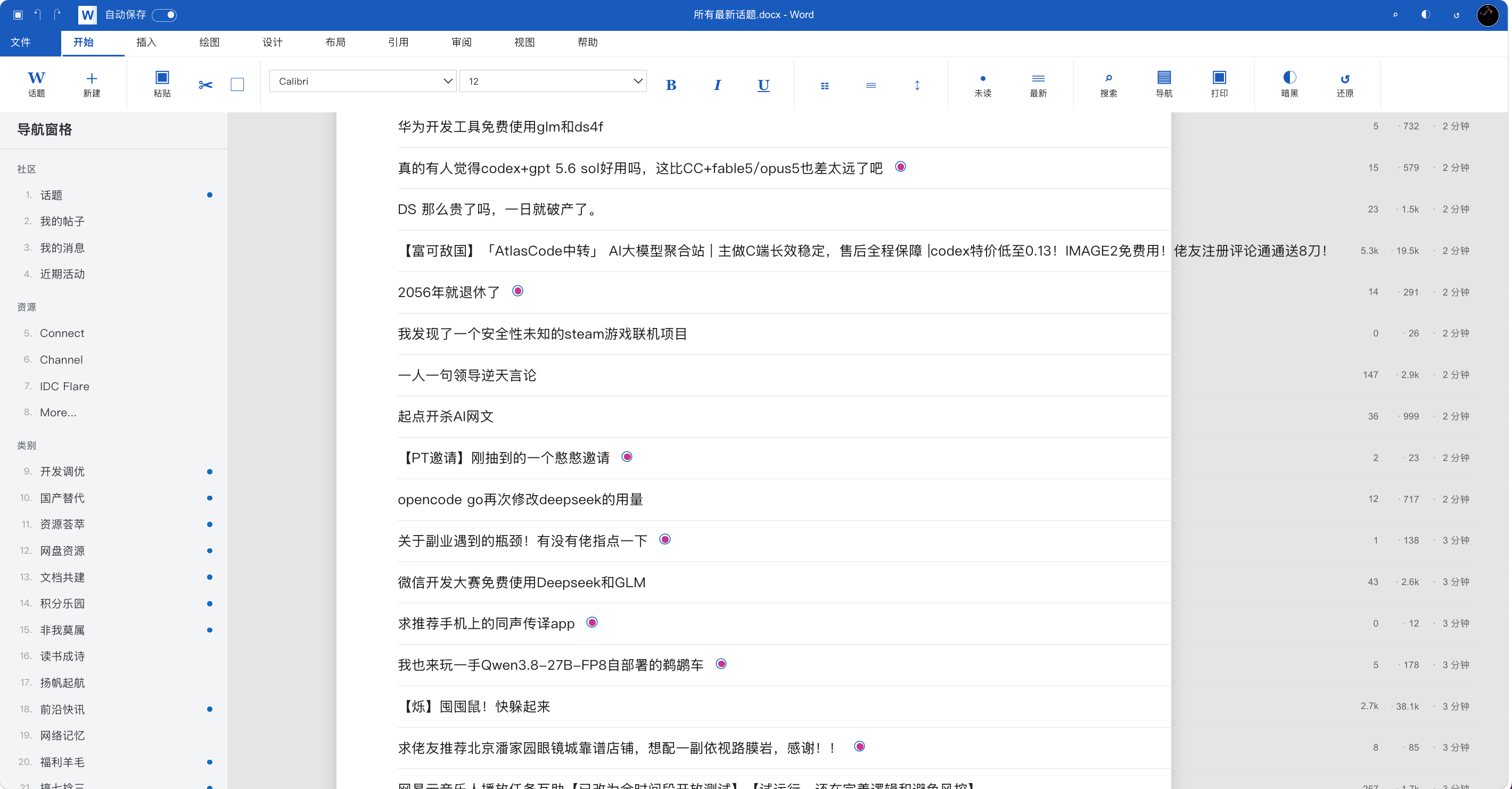Open the Calibri font name dropdown
This screenshot has width=1512, height=789.
pos(363,81)
